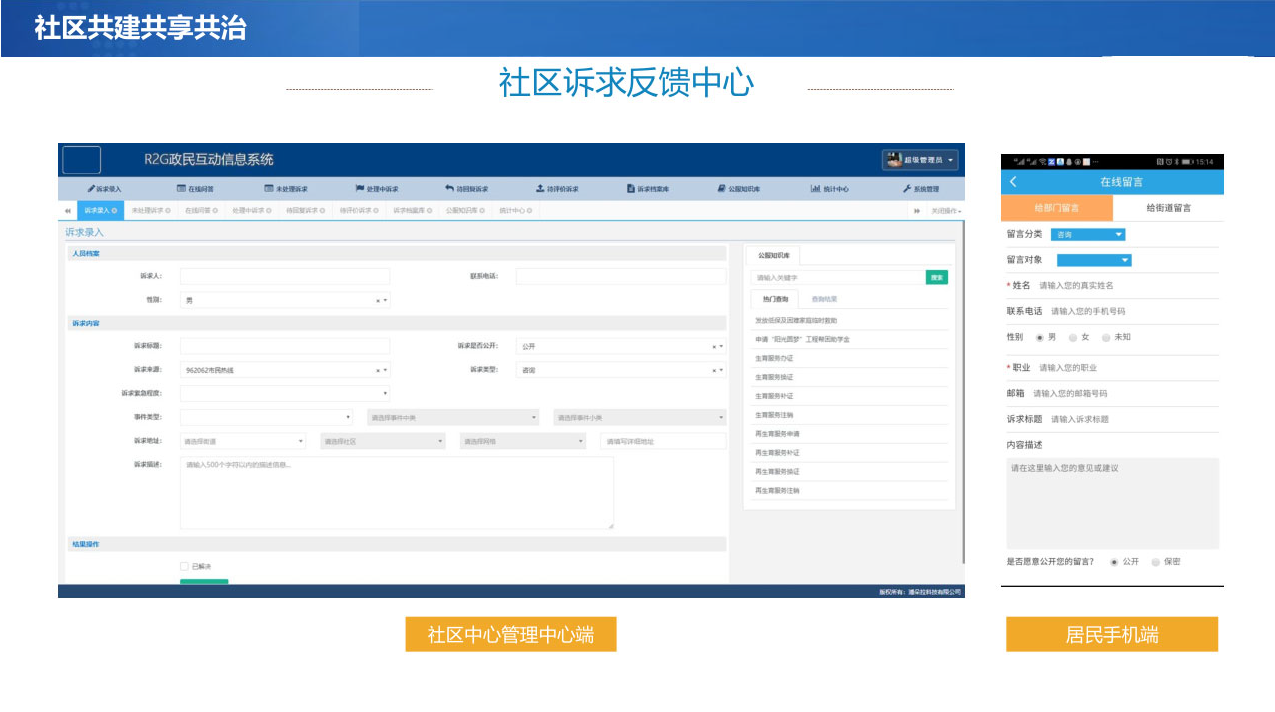1275x712 pixels.
Task: Open 待回复诉求 reply-arrow navigation item
Action: tap(467, 189)
